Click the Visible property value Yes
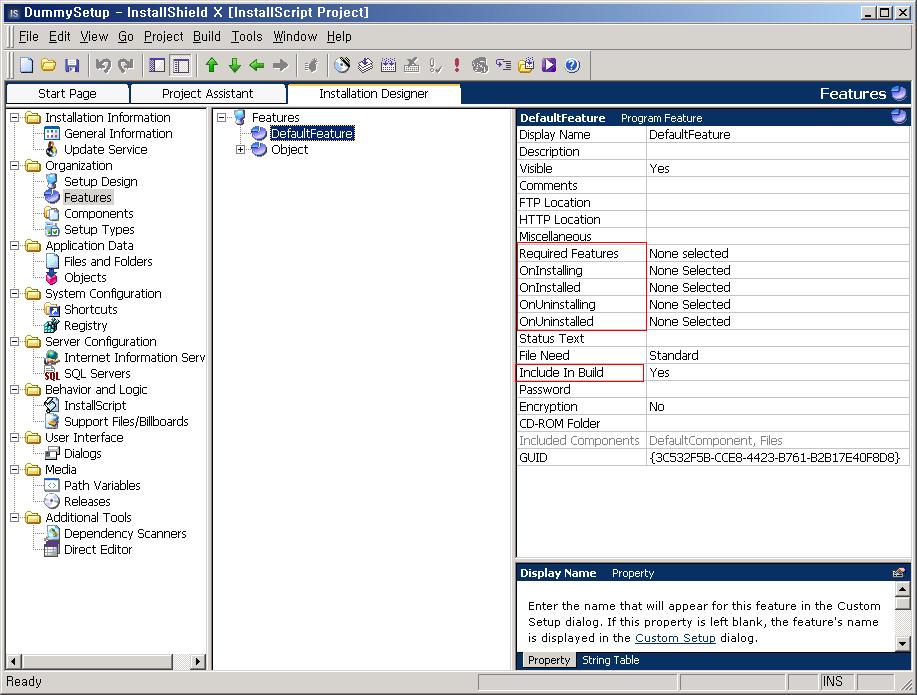 click(x=778, y=168)
